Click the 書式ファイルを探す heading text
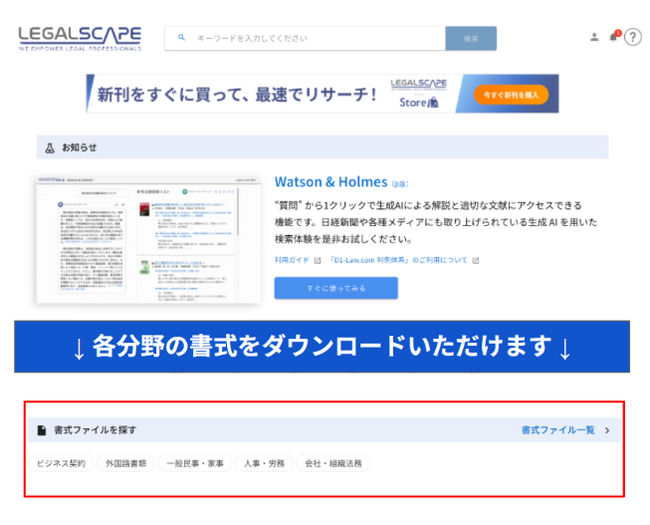Screen dimensions: 650x525 (x=95, y=430)
